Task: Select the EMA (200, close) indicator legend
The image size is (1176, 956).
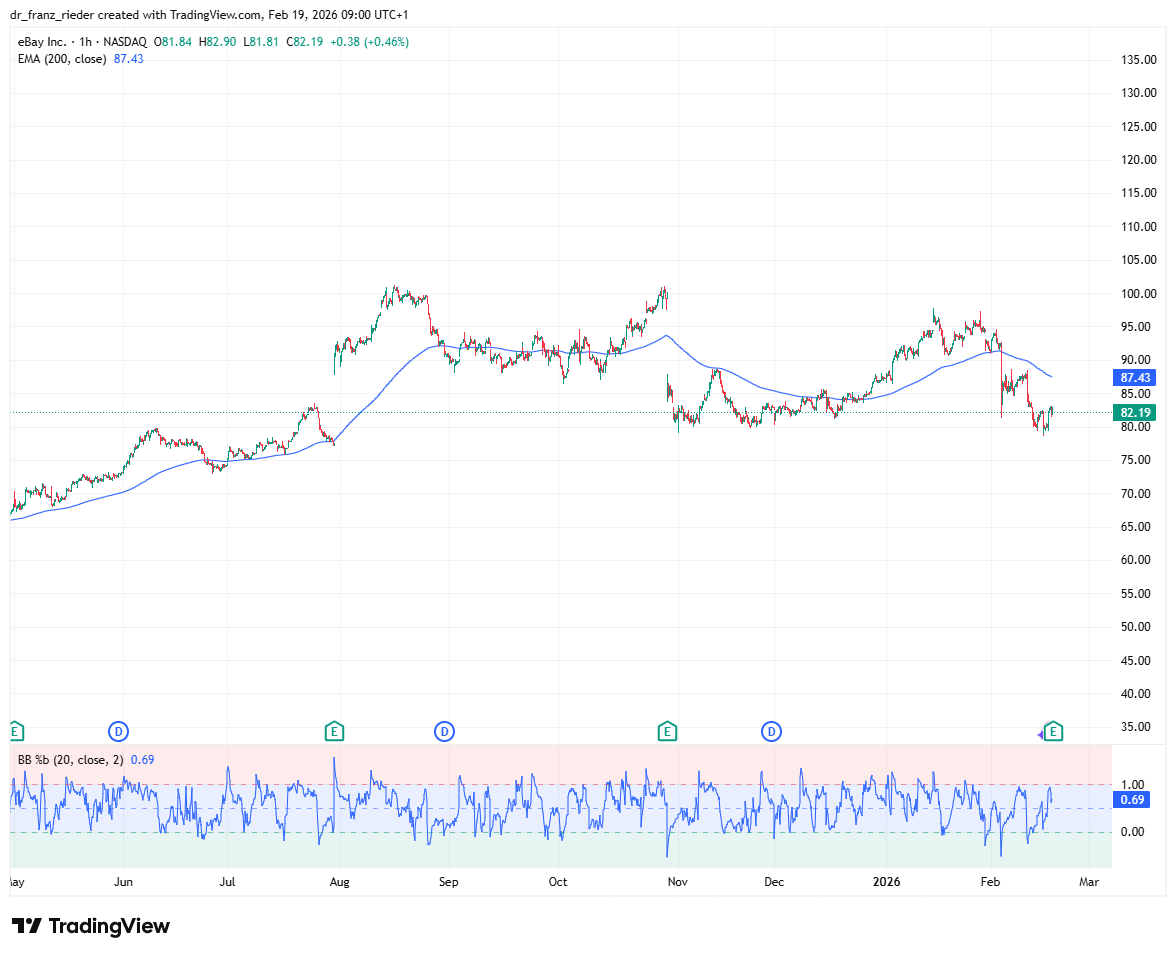Action: click(66, 59)
